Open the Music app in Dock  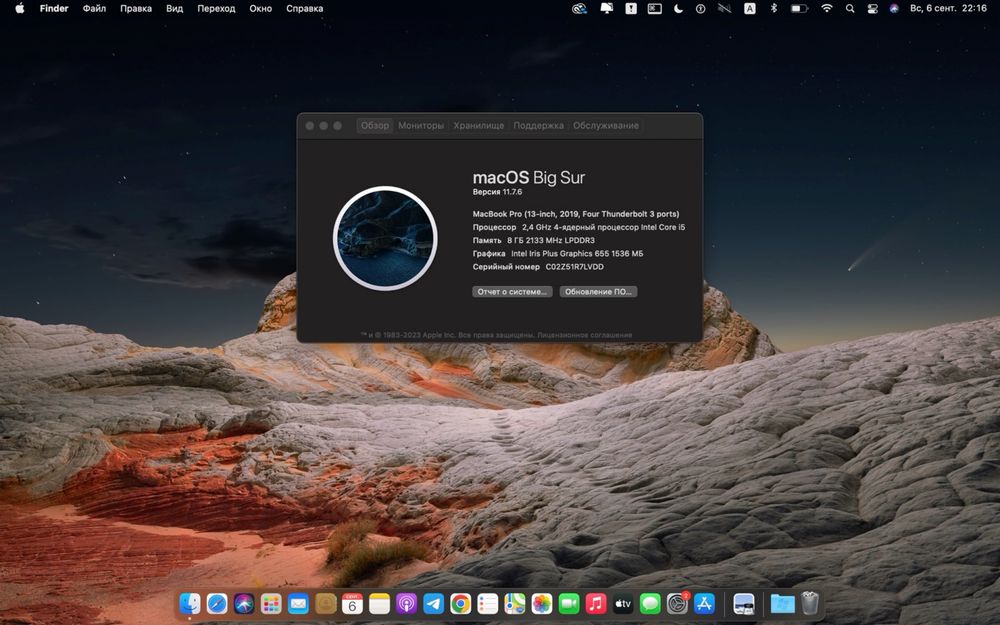pyautogui.click(x=596, y=603)
